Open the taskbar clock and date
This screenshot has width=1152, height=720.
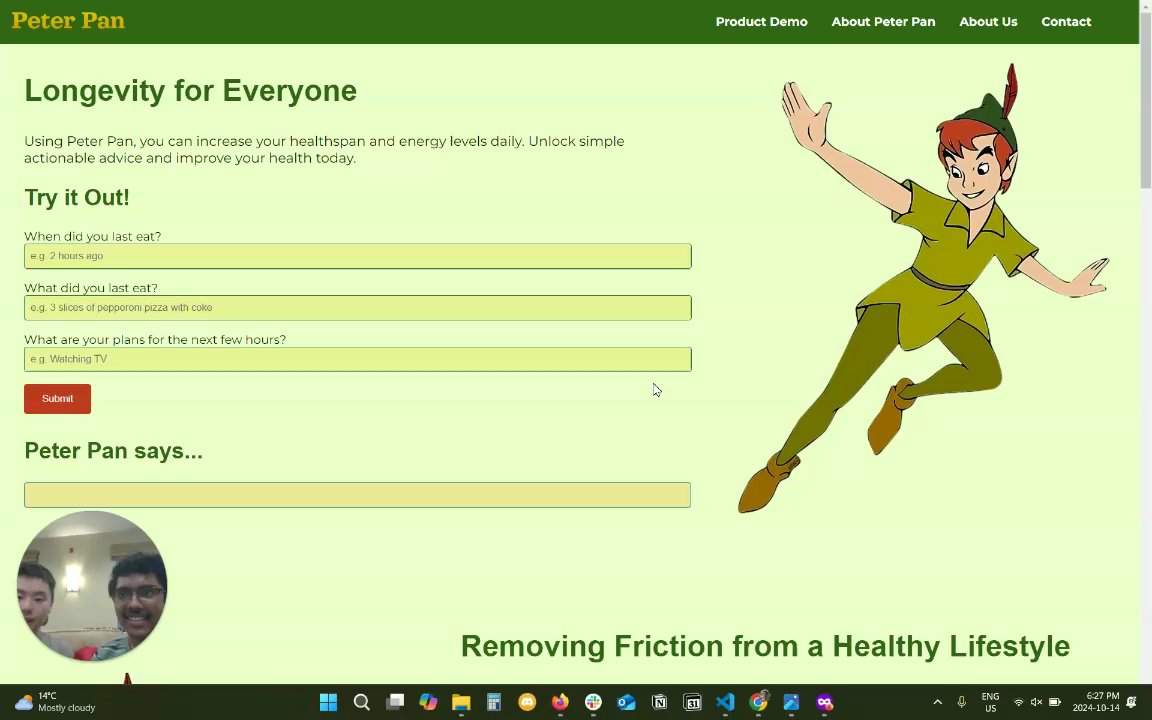1095,702
